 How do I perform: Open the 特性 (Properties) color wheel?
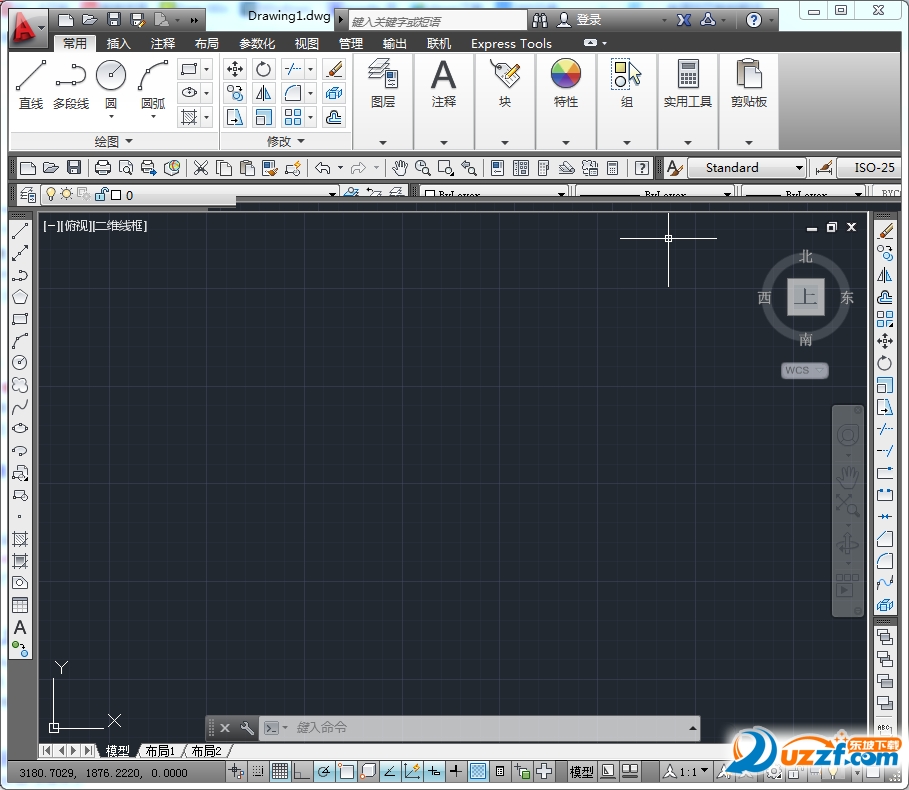(566, 74)
